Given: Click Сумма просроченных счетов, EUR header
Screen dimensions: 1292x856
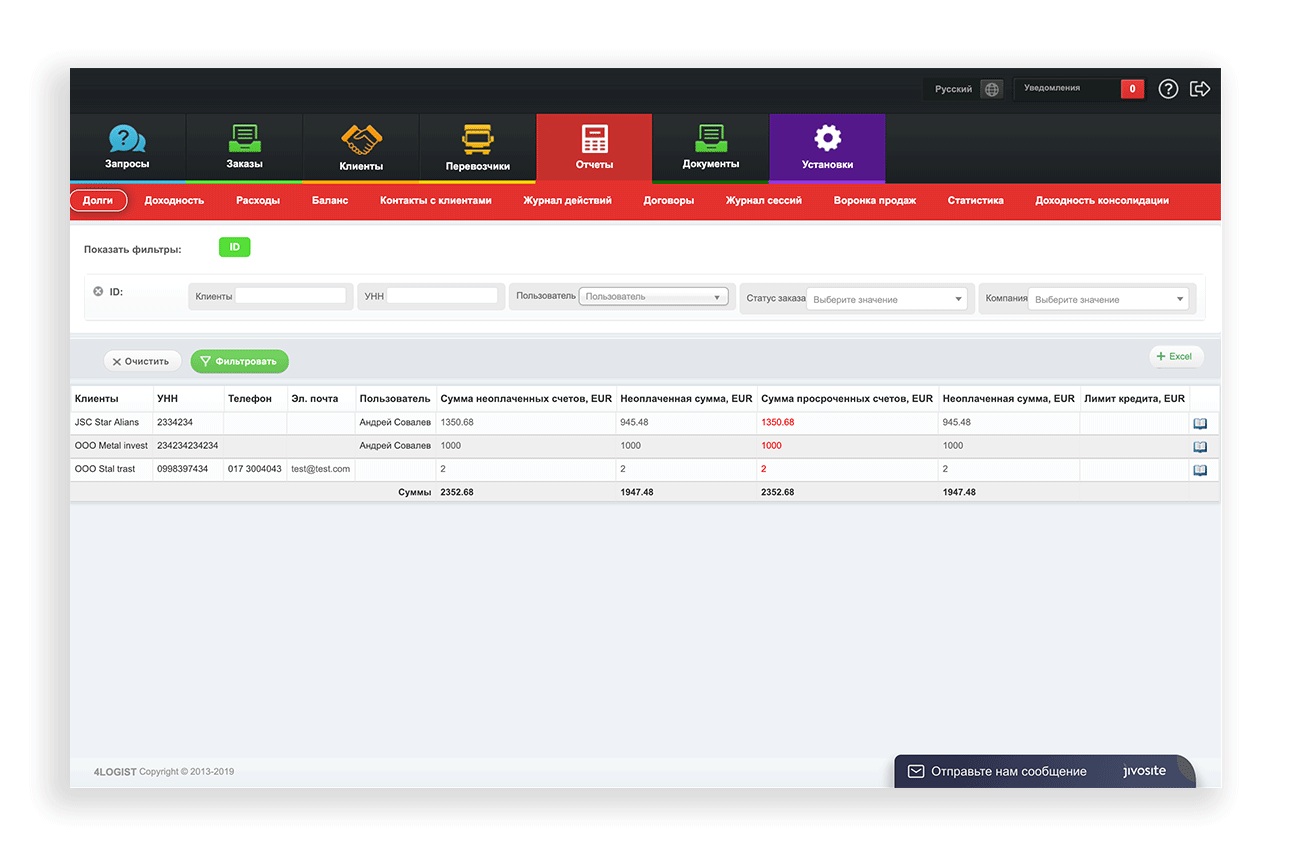Looking at the screenshot, I should [847, 398].
